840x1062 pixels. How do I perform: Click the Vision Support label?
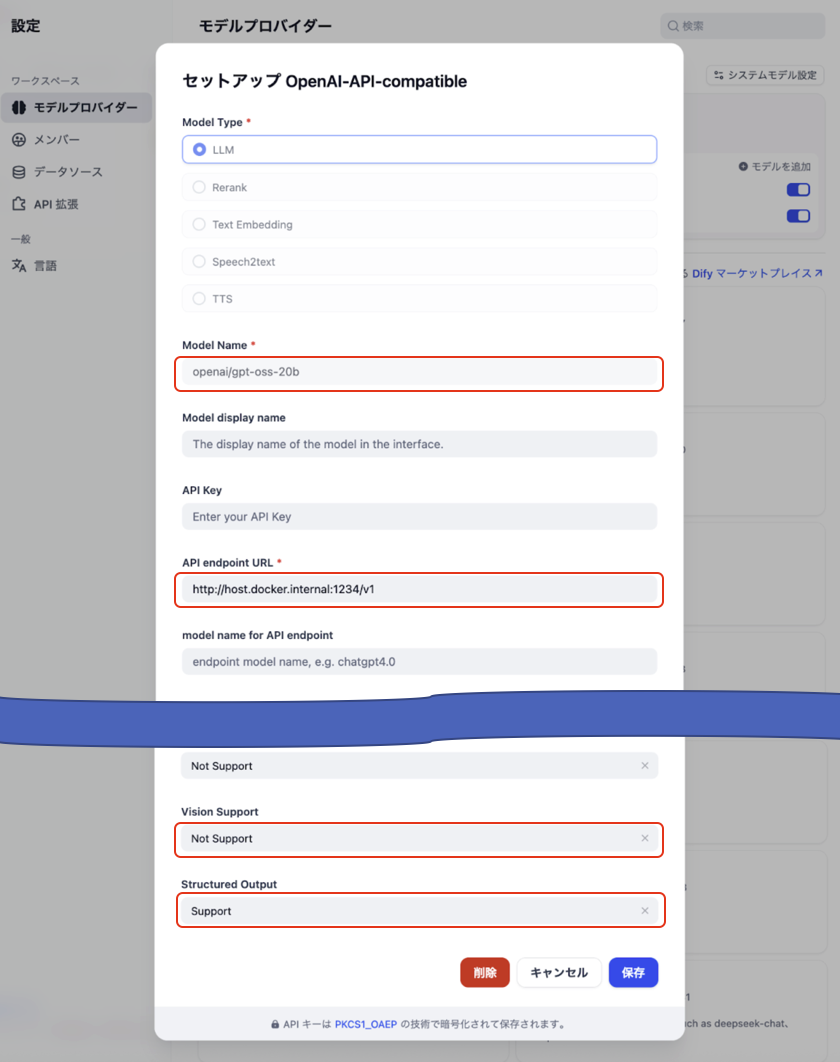[x=219, y=811]
